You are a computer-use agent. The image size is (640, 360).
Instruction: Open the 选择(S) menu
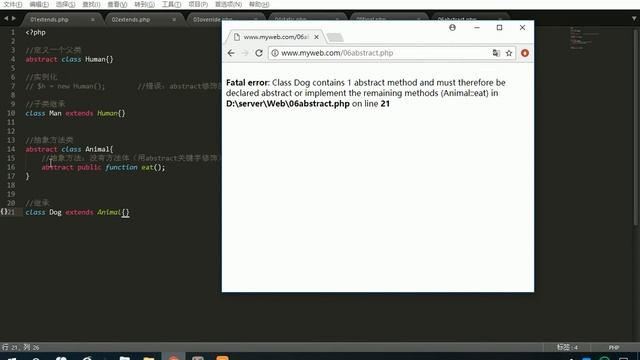65,4
